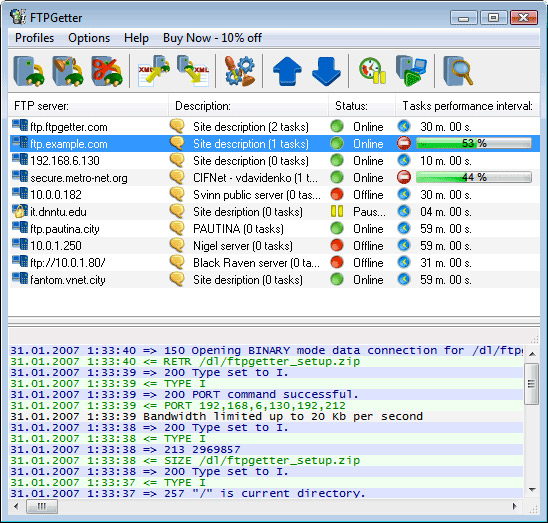This screenshot has height=523, width=548.
Task: Click the add new FTP server profile icon
Action: click(x=29, y=71)
